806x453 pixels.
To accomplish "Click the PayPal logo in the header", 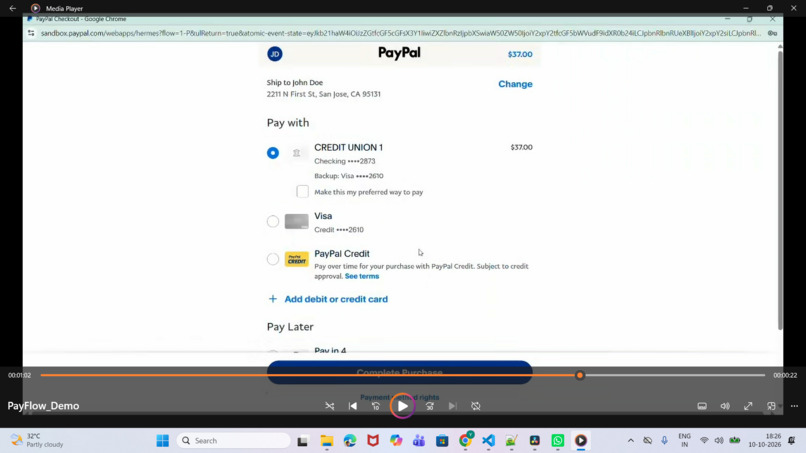I will (399, 53).
